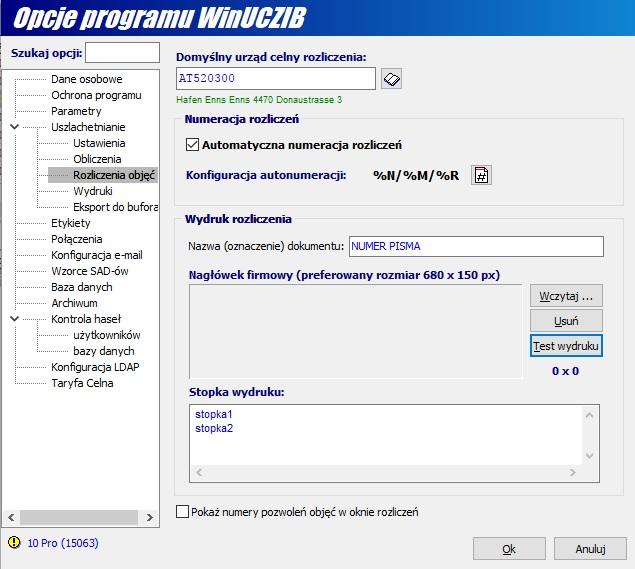
Task: Click the stopka1 footer line
Action: pyautogui.click(x=214, y=414)
